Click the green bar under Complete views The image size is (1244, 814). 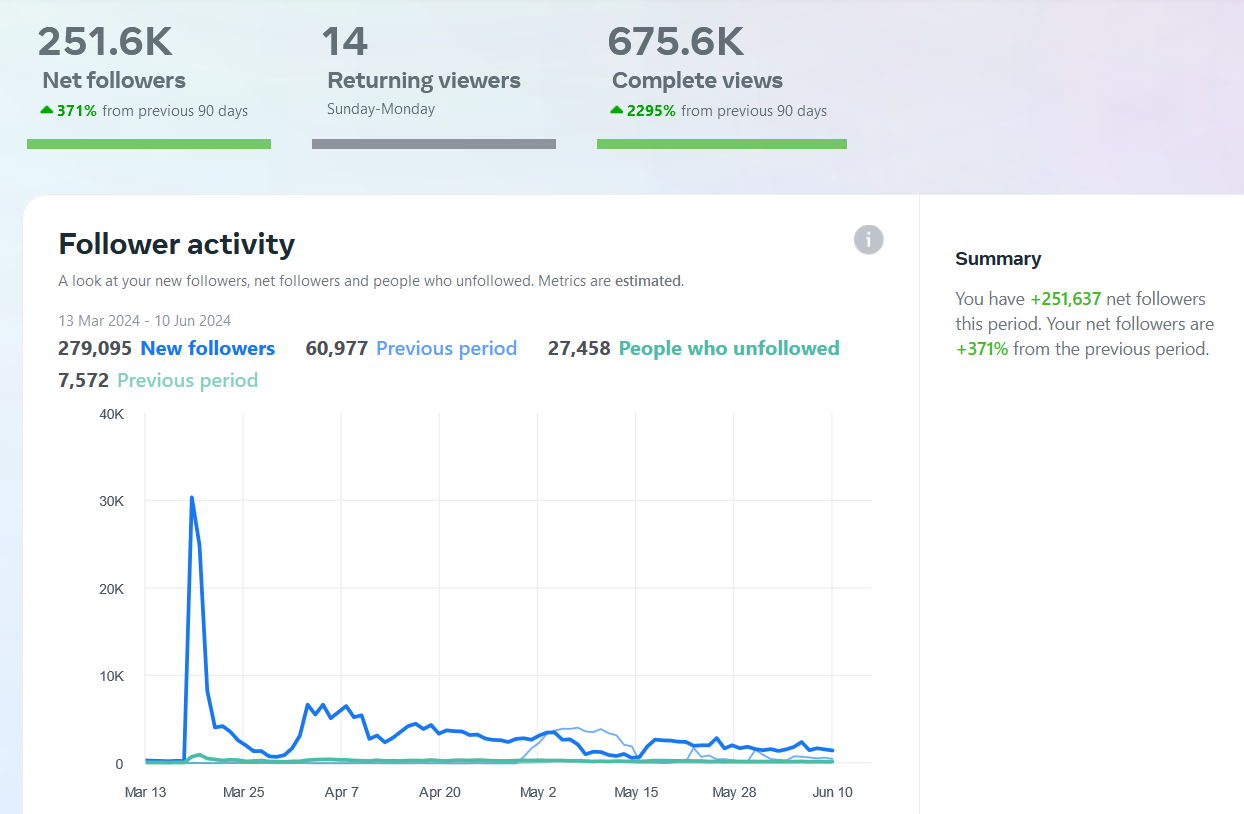point(722,144)
